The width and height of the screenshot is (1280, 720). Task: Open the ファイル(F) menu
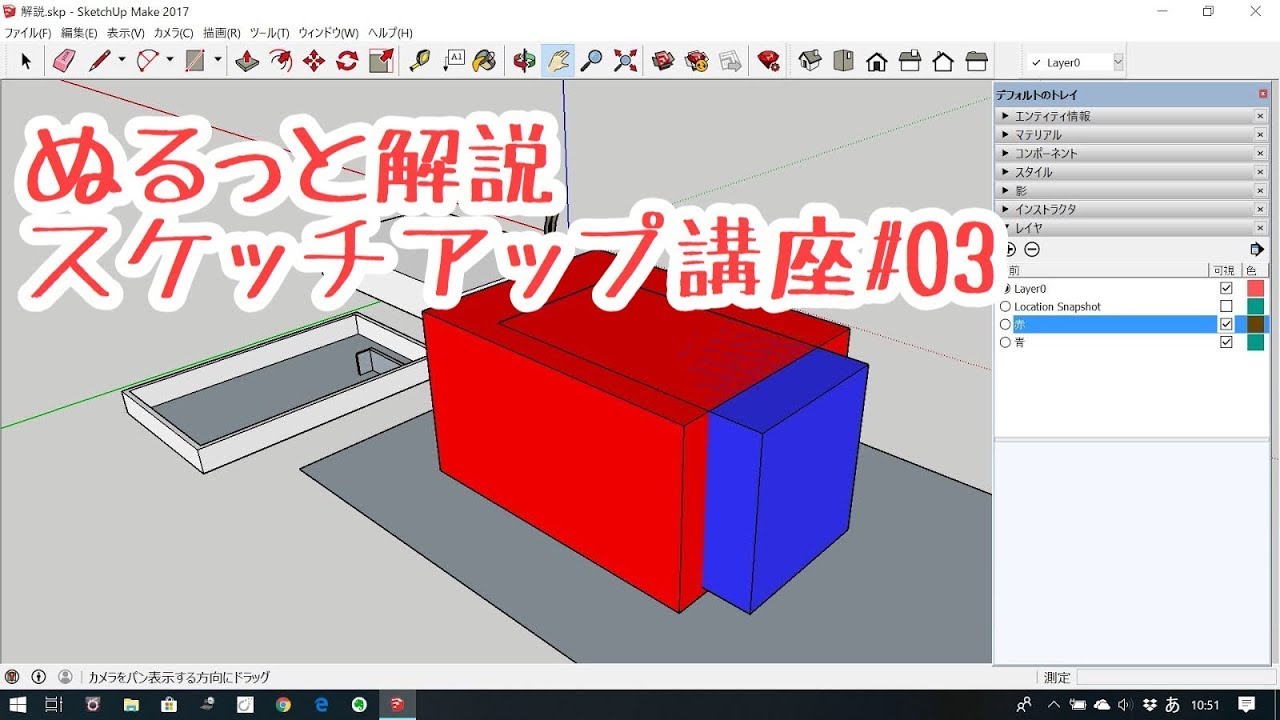(x=28, y=33)
